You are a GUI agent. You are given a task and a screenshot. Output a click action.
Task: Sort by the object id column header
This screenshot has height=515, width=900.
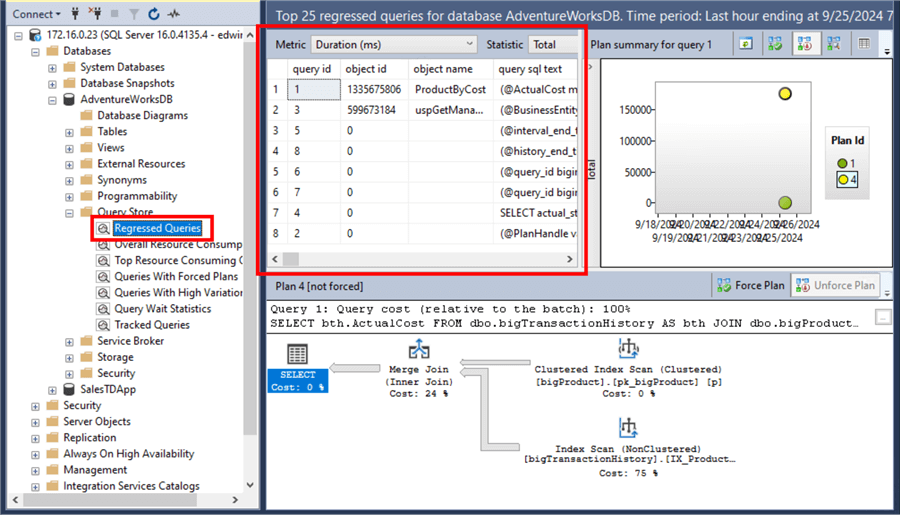pyautogui.click(x=374, y=69)
